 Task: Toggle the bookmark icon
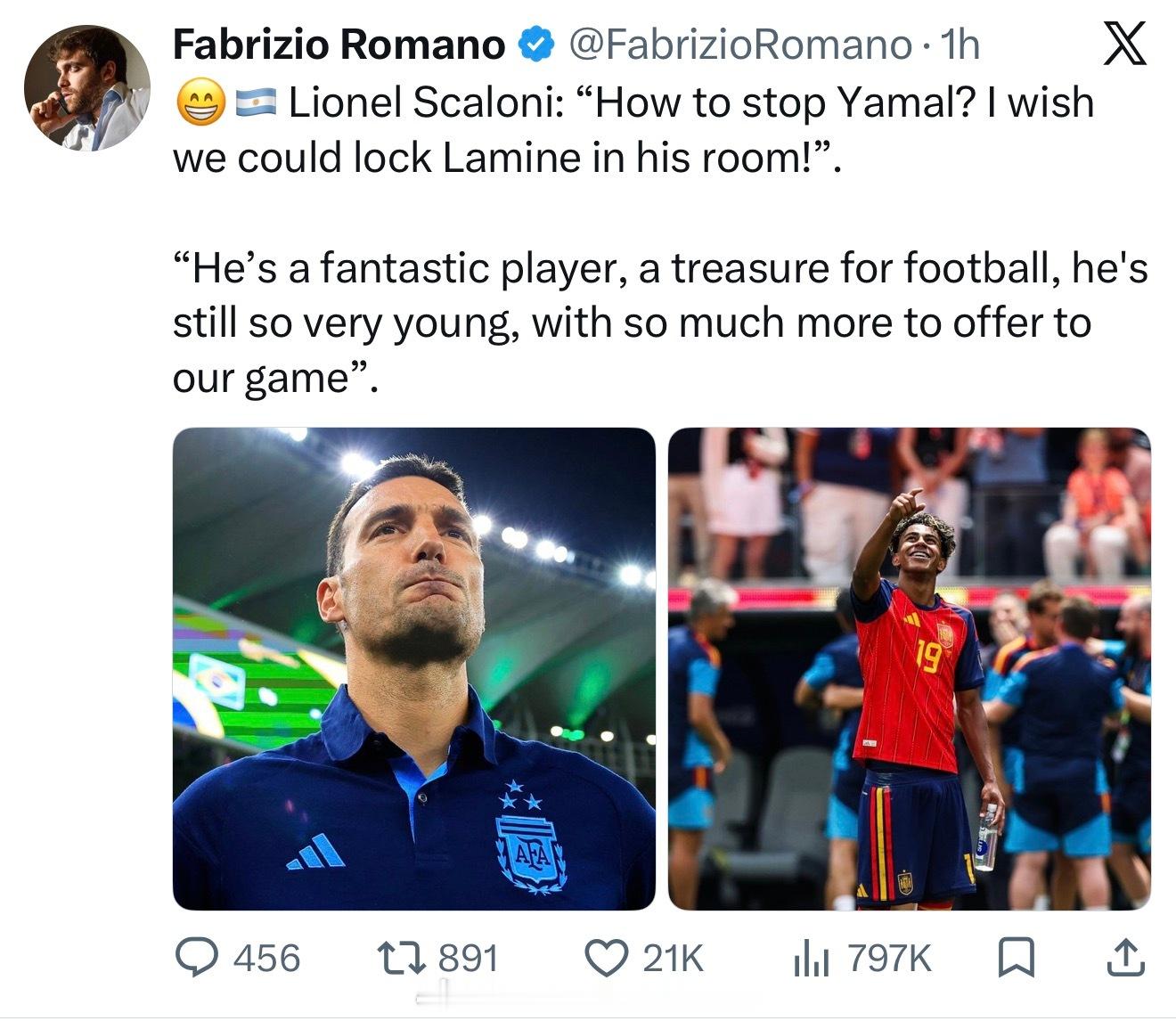[1012, 959]
